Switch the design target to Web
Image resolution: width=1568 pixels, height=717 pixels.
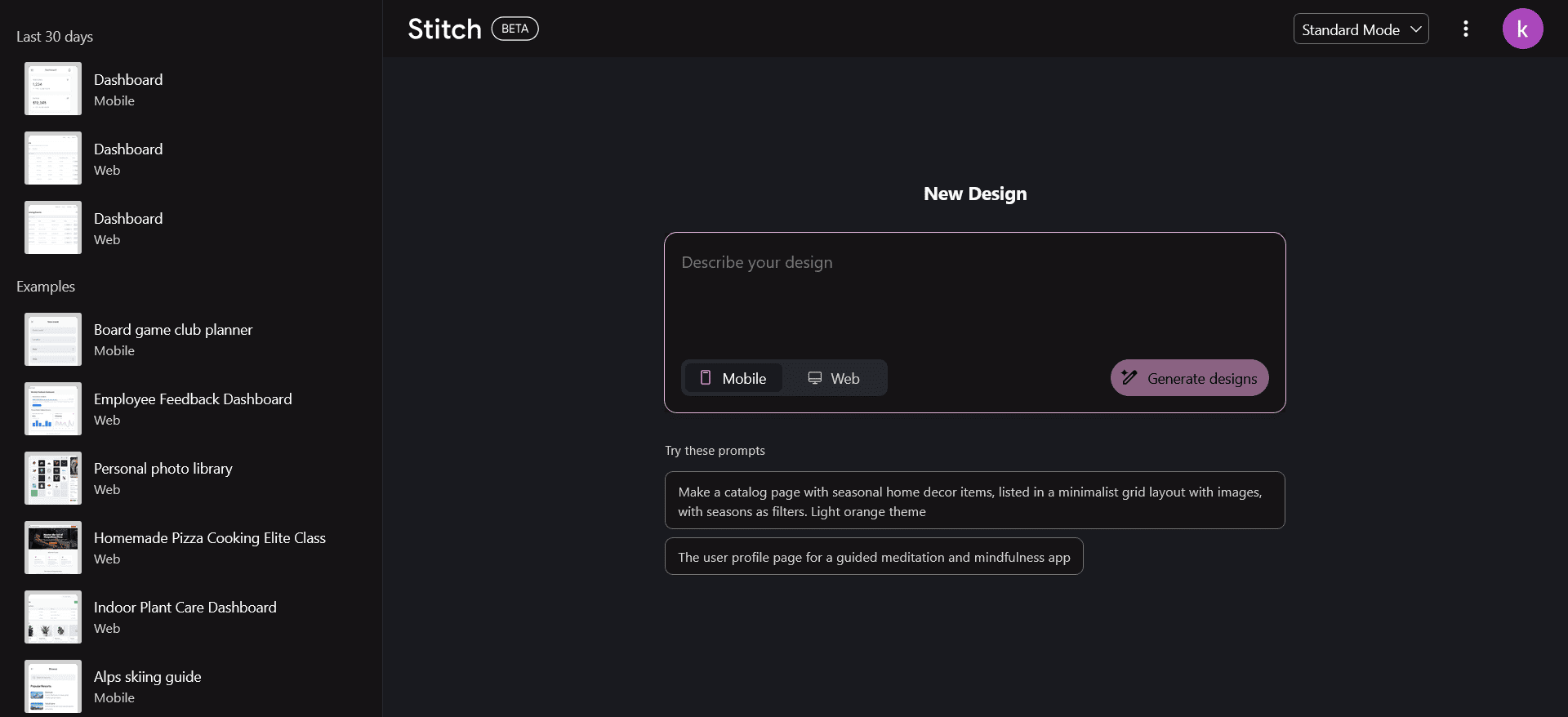(x=835, y=378)
